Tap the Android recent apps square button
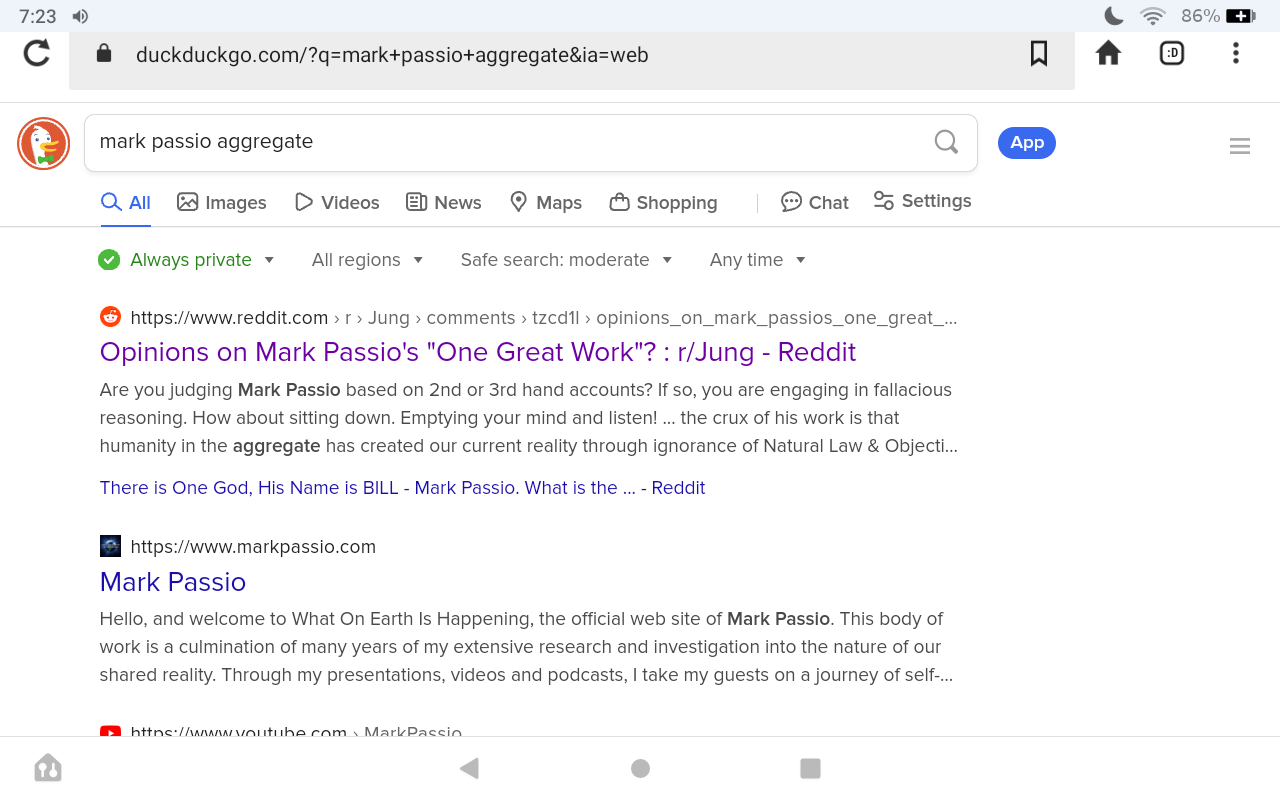The width and height of the screenshot is (1280, 800). click(x=810, y=768)
